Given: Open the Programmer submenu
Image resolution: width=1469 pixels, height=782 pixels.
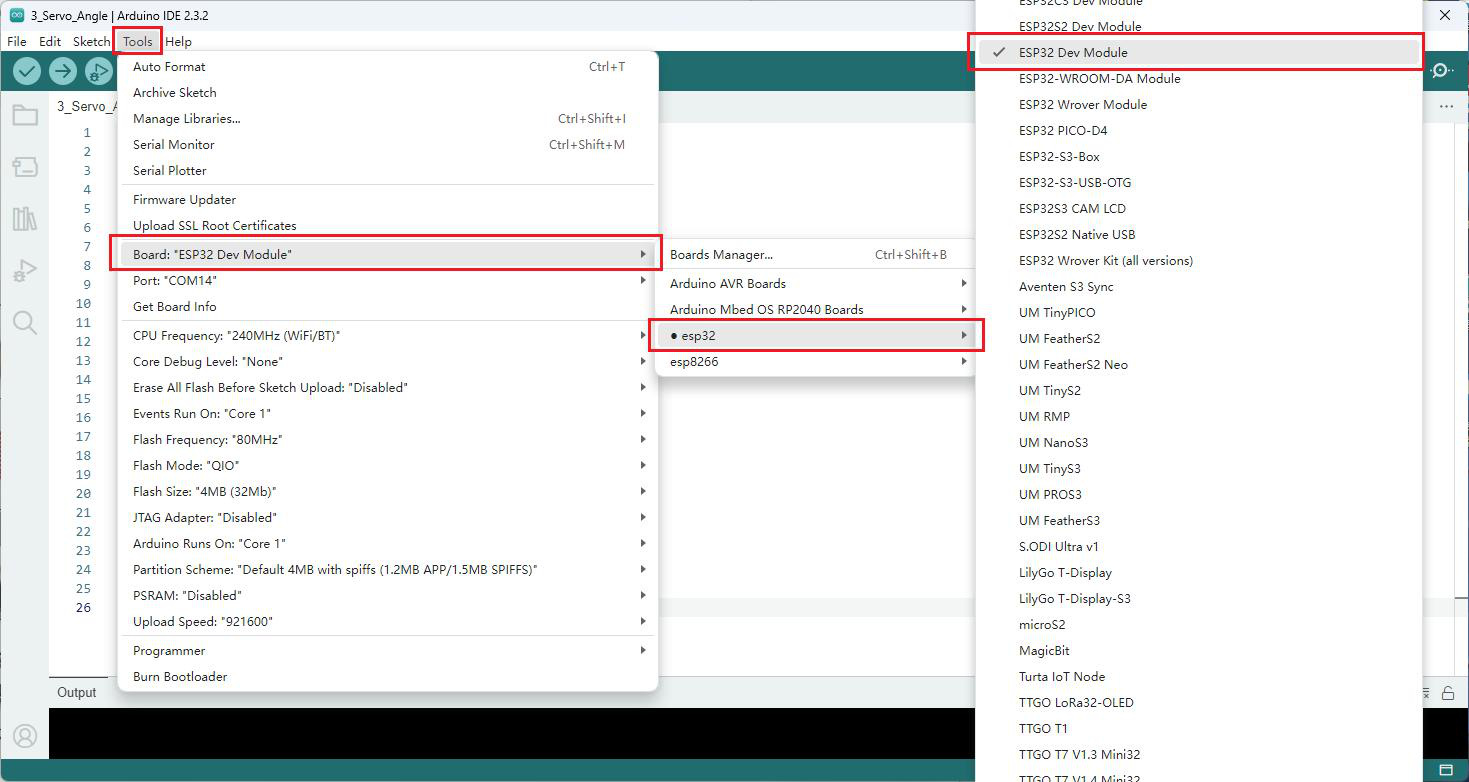Looking at the screenshot, I should (x=388, y=651).
